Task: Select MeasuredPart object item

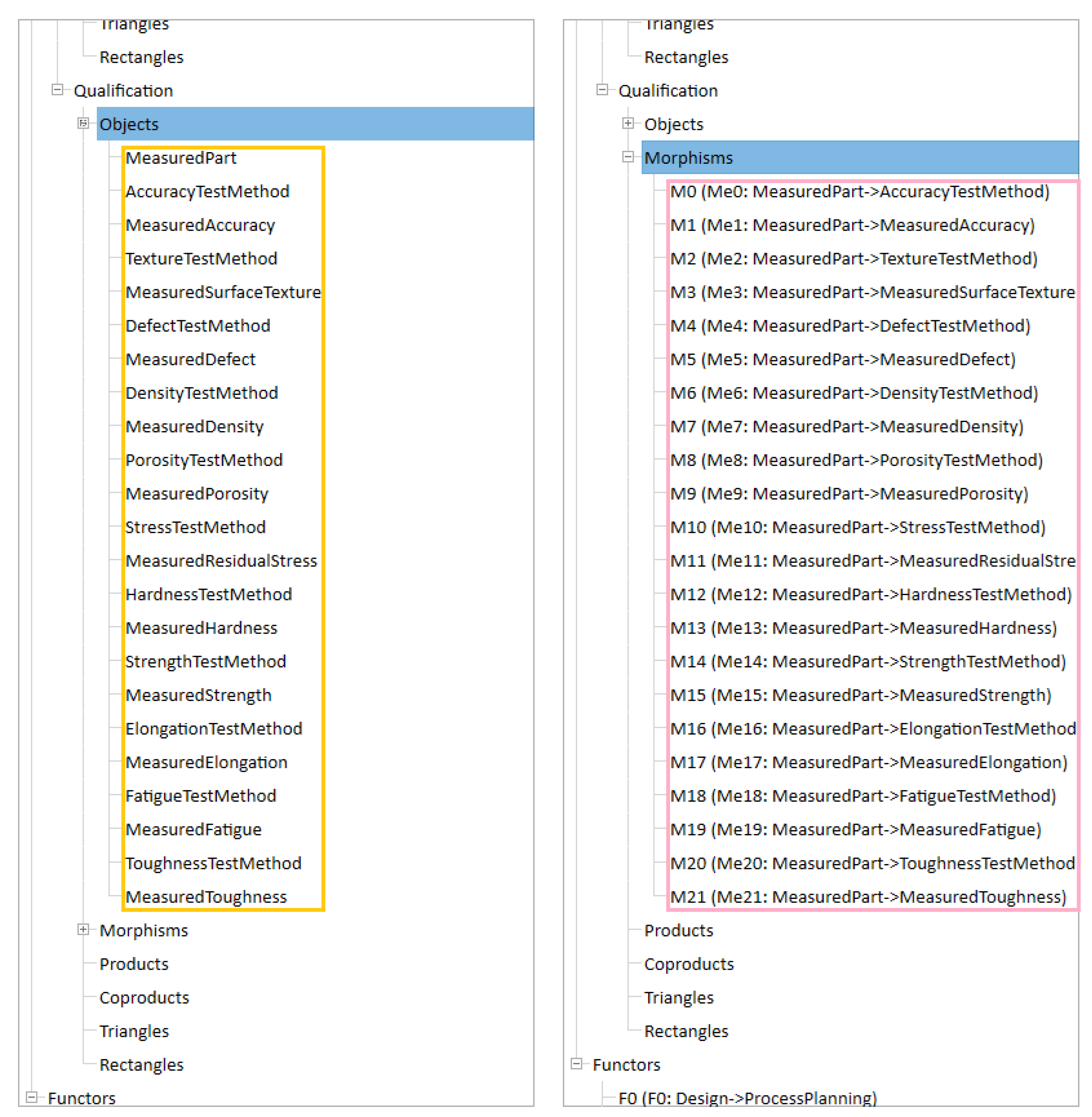Action: (x=181, y=158)
